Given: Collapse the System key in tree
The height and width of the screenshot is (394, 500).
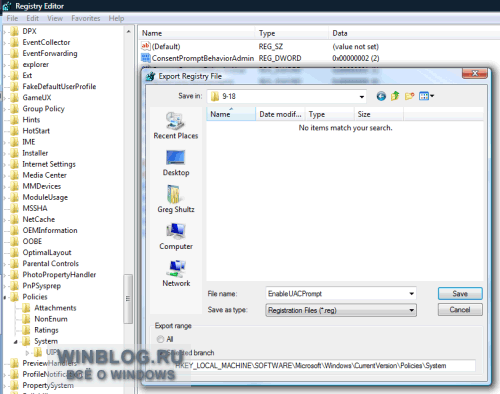Looking at the screenshot, I should click(16, 342).
